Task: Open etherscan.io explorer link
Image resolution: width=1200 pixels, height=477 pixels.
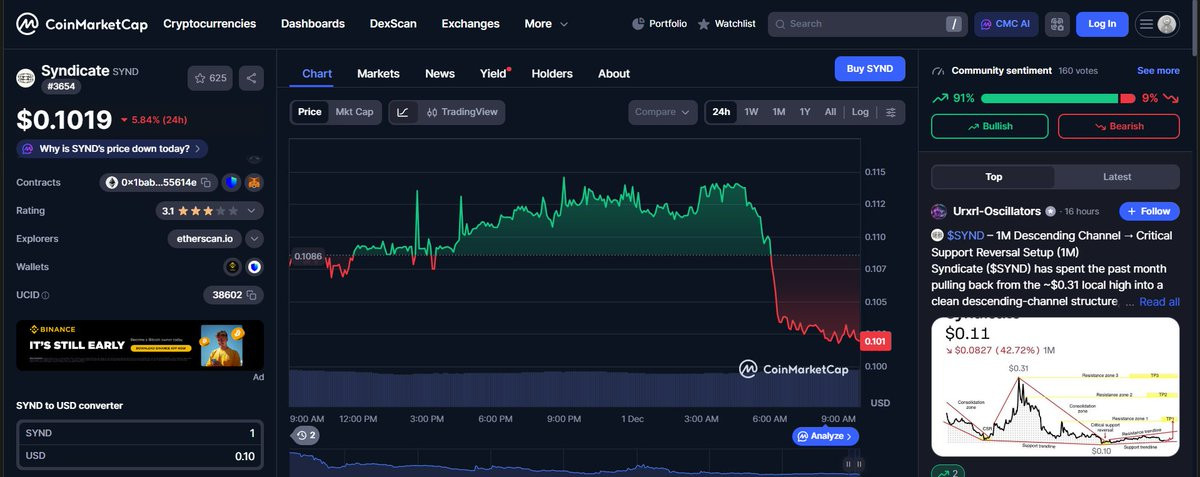Action: coord(204,239)
